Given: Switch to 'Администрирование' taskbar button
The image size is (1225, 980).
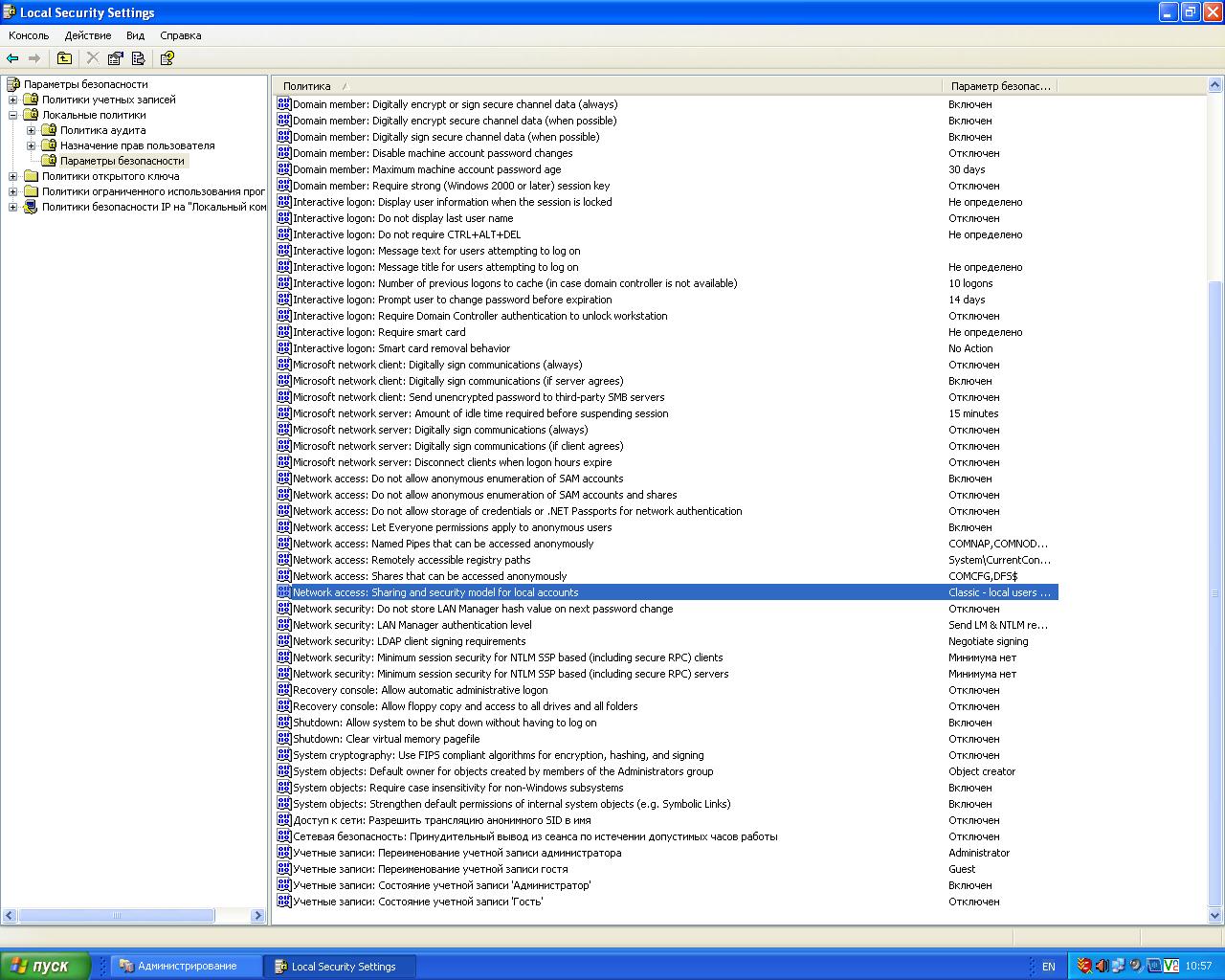Looking at the screenshot, I should click(x=187, y=966).
